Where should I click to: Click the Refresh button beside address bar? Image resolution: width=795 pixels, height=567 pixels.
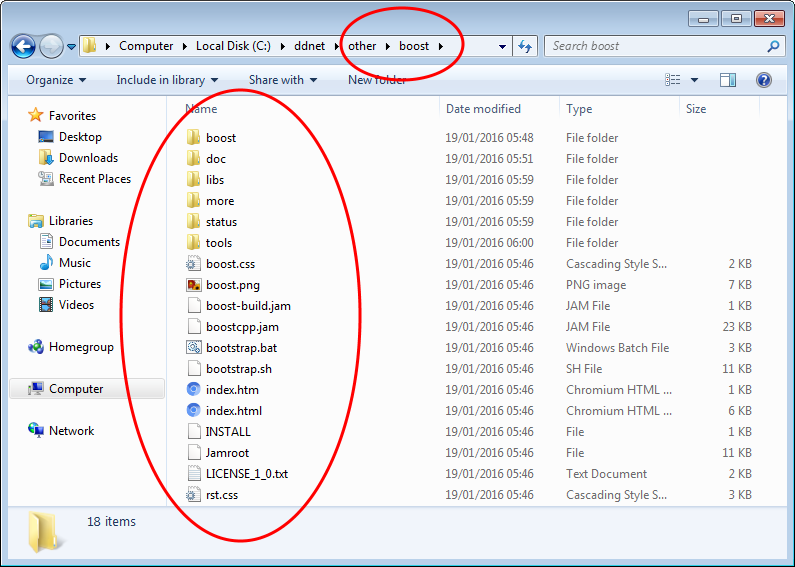tap(526, 46)
